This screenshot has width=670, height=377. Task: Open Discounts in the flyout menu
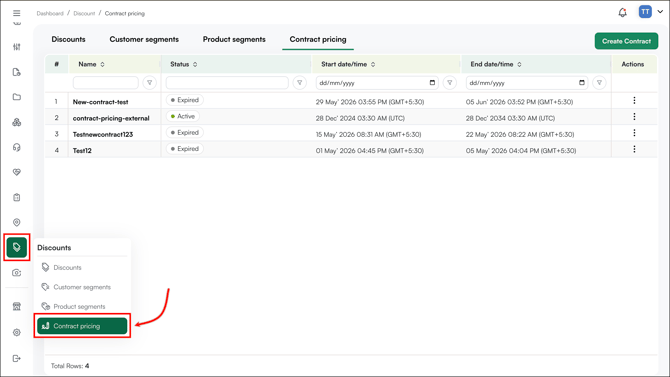(x=82, y=268)
